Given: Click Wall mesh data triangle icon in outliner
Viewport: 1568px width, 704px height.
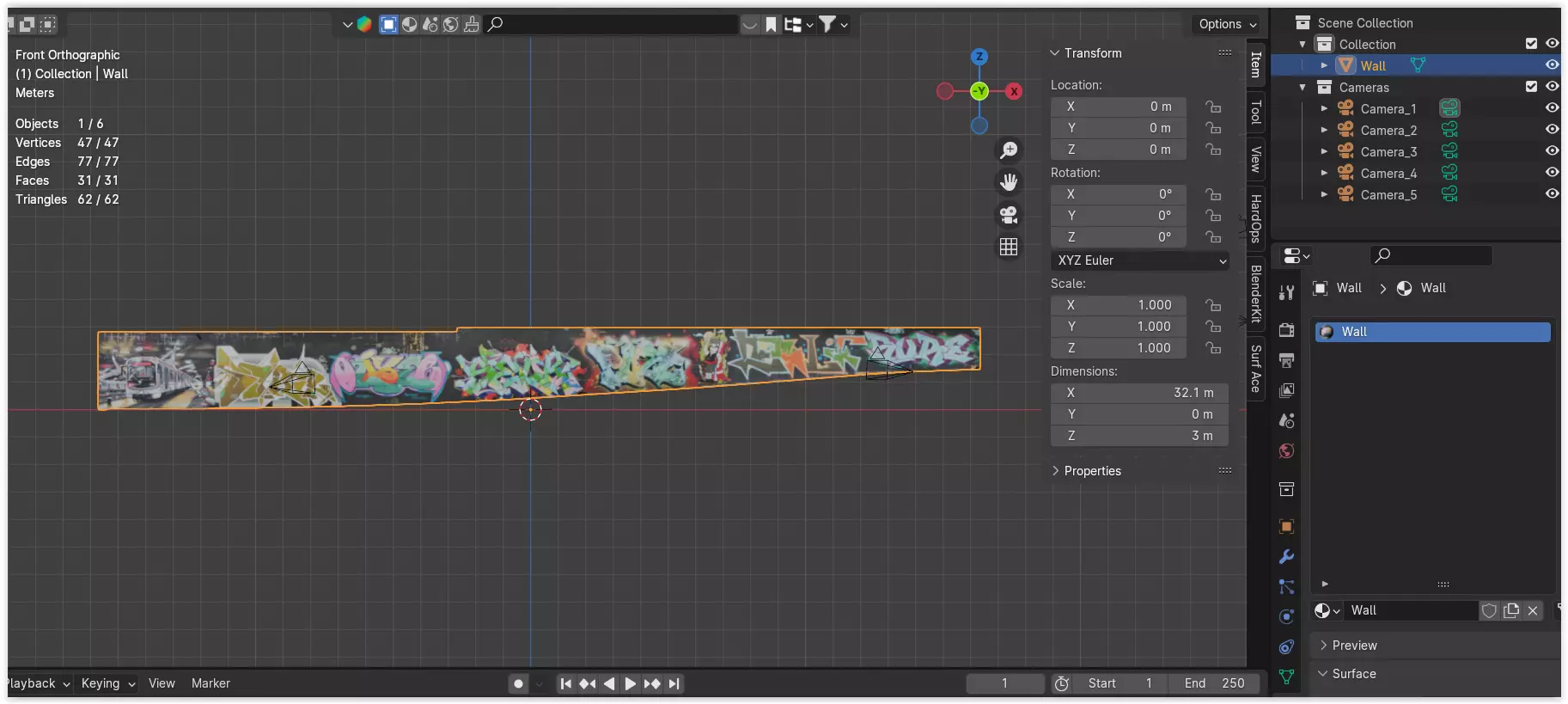Looking at the screenshot, I should 1418,65.
